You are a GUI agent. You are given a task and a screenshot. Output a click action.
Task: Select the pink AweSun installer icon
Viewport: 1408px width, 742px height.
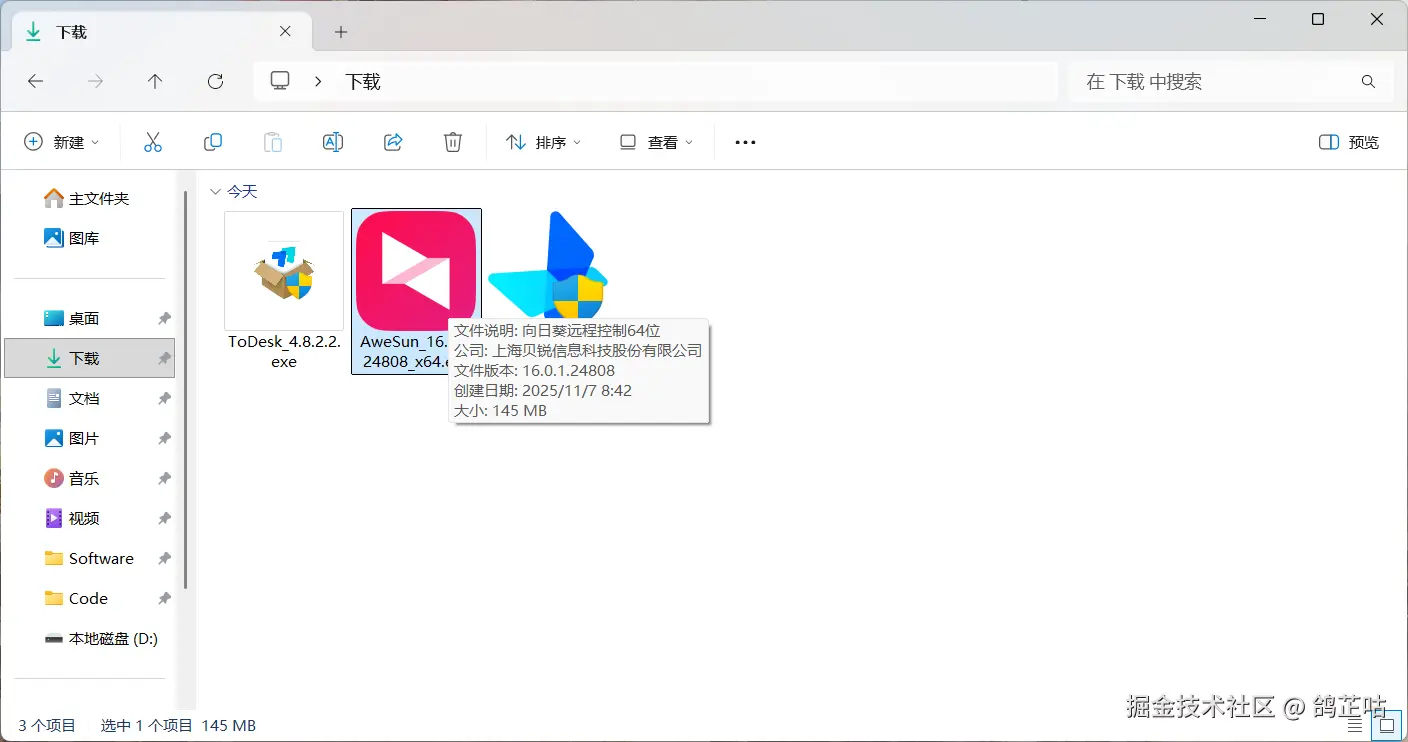click(416, 271)
